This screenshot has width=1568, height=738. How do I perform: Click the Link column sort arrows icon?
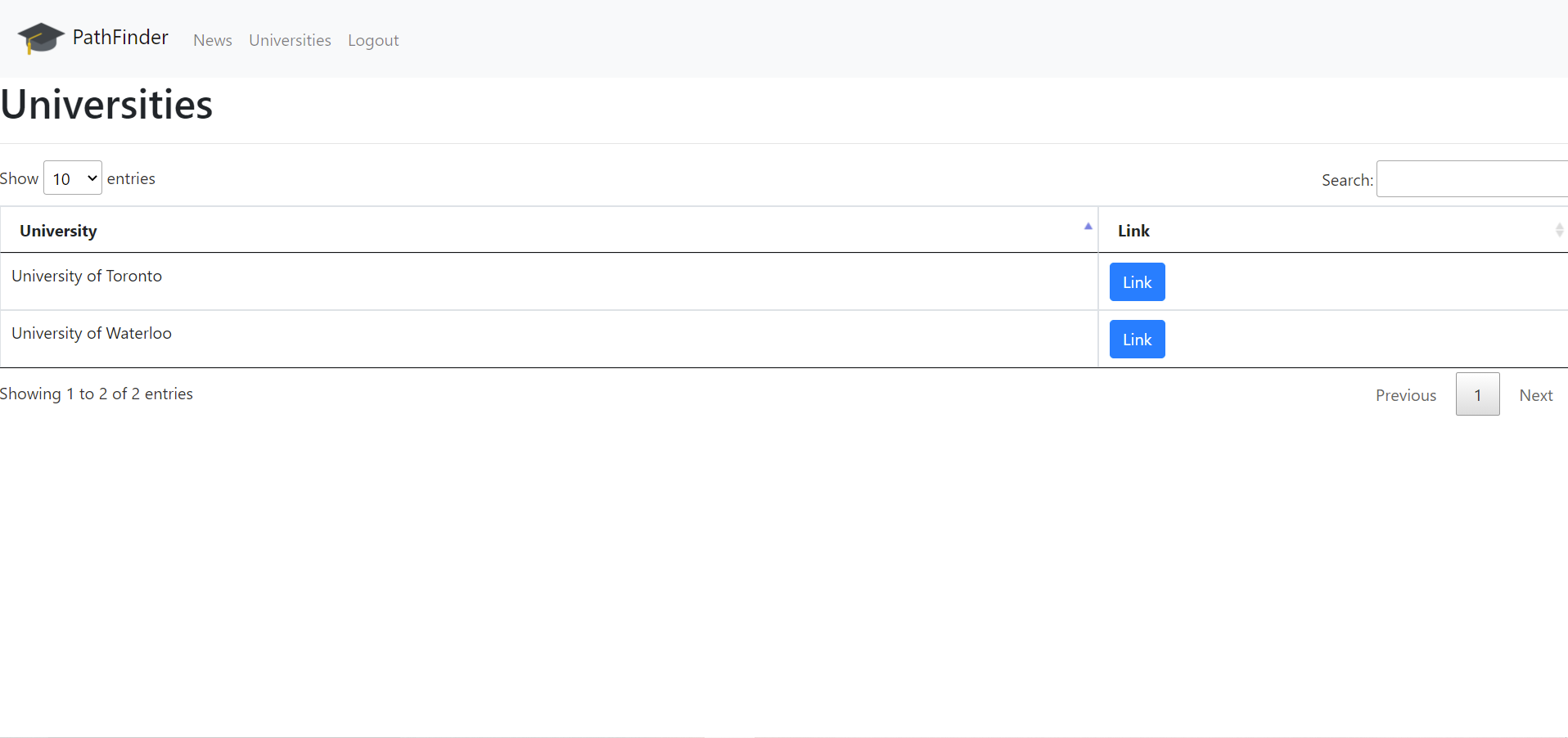click(x=1559, y=231)
